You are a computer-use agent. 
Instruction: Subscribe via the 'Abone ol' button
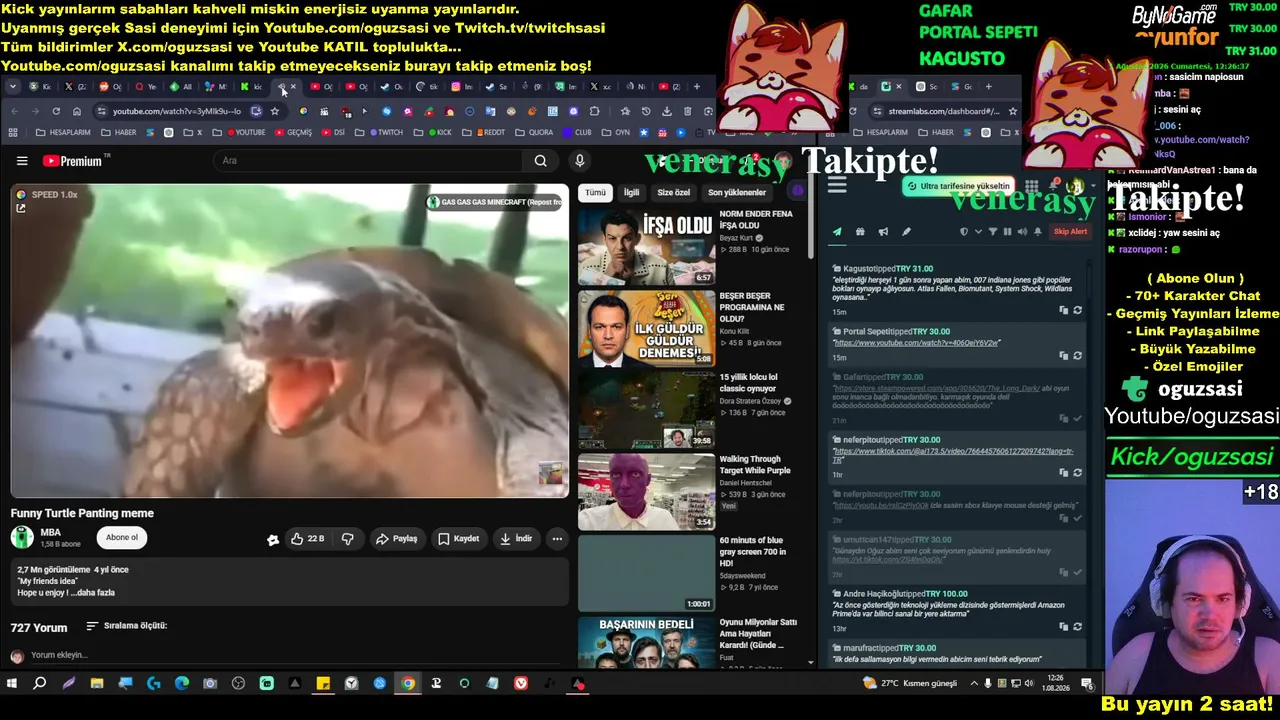tap(122, 538)
